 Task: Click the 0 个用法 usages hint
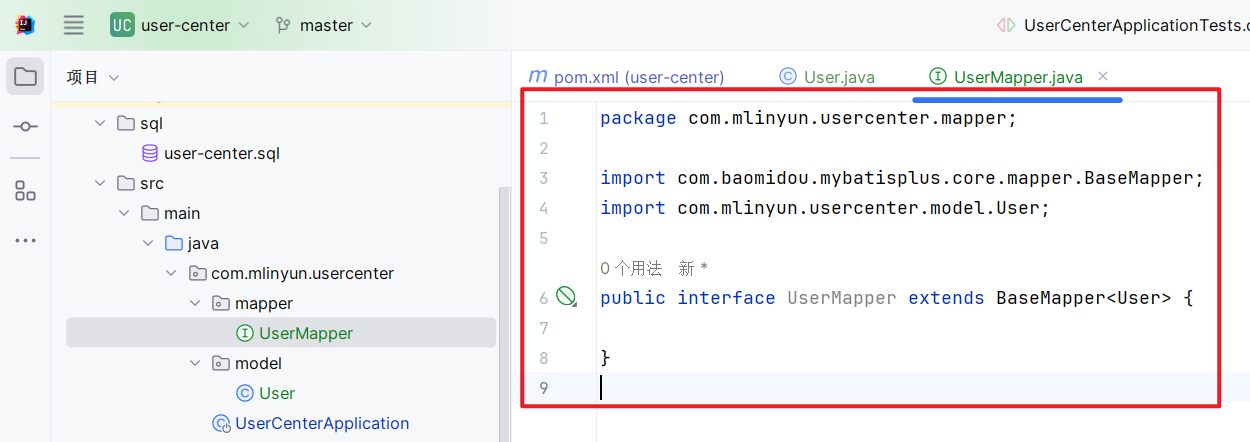point(631,268)
